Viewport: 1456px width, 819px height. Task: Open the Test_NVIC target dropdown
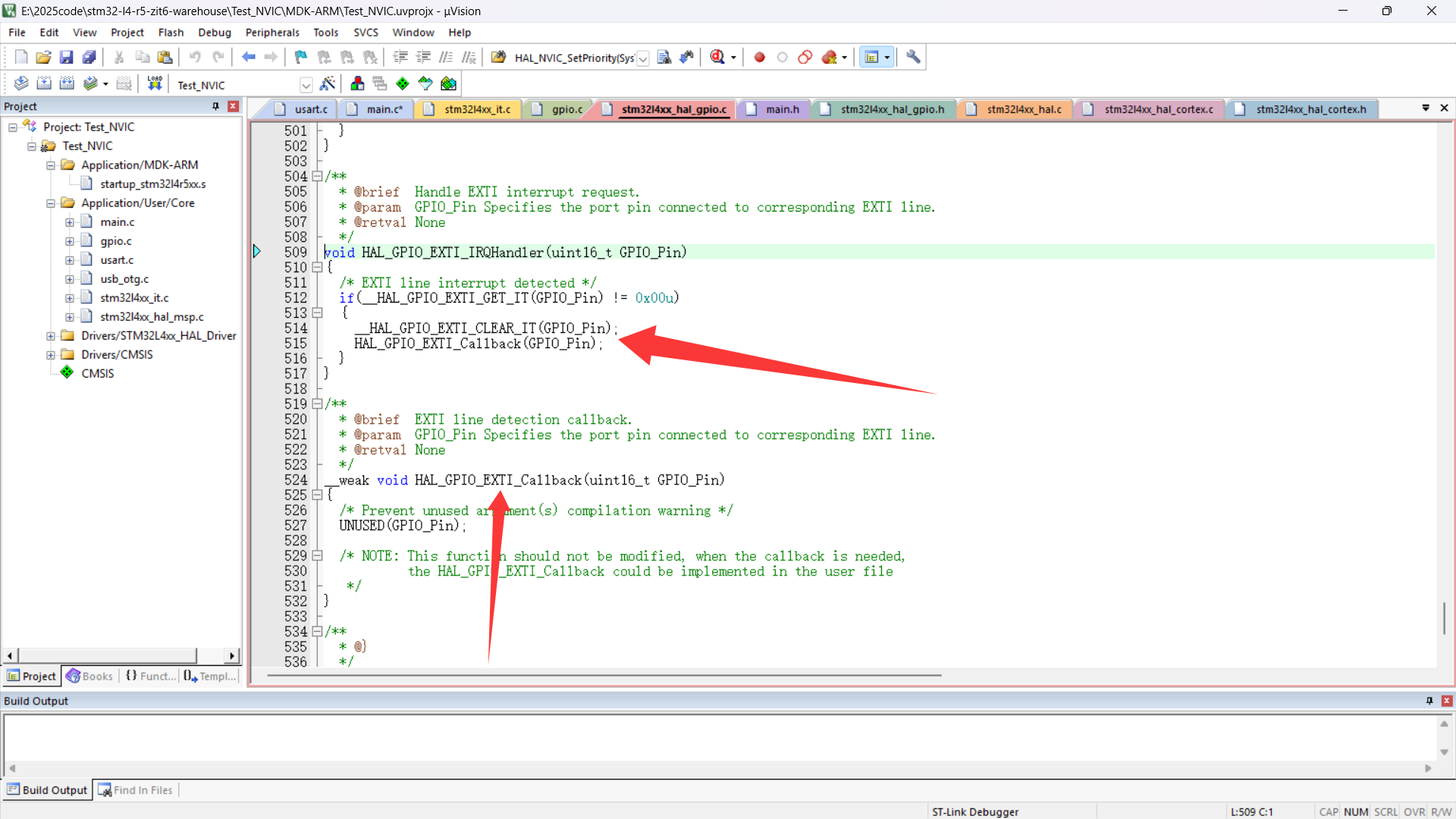tap(306, 85)
